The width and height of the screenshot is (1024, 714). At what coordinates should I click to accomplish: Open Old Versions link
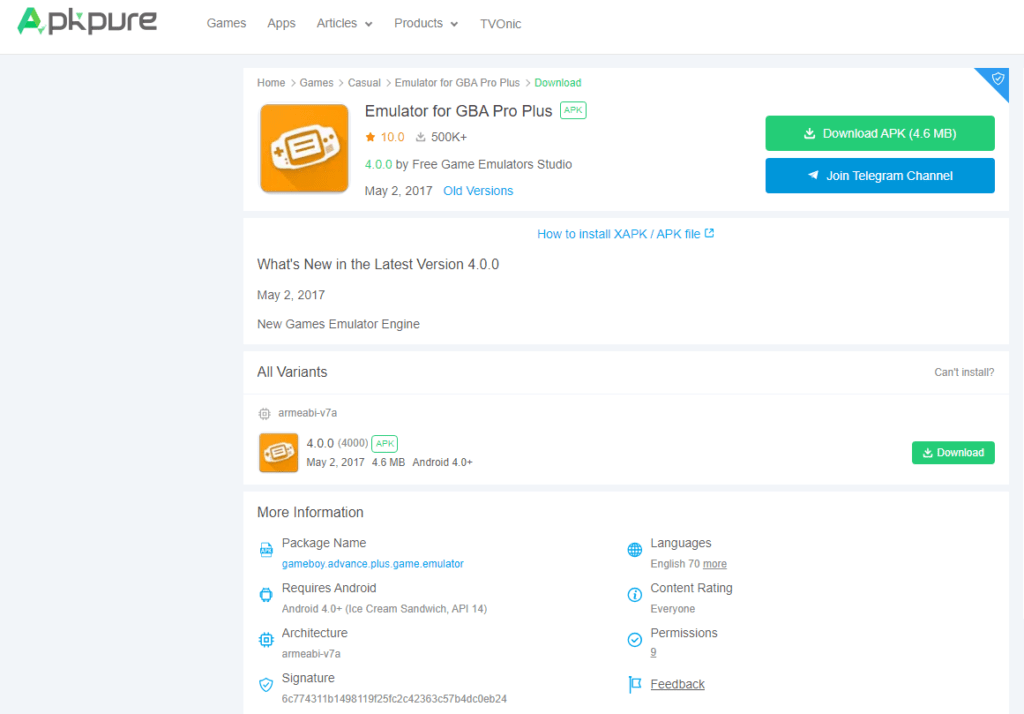click(x=478, y=191)
